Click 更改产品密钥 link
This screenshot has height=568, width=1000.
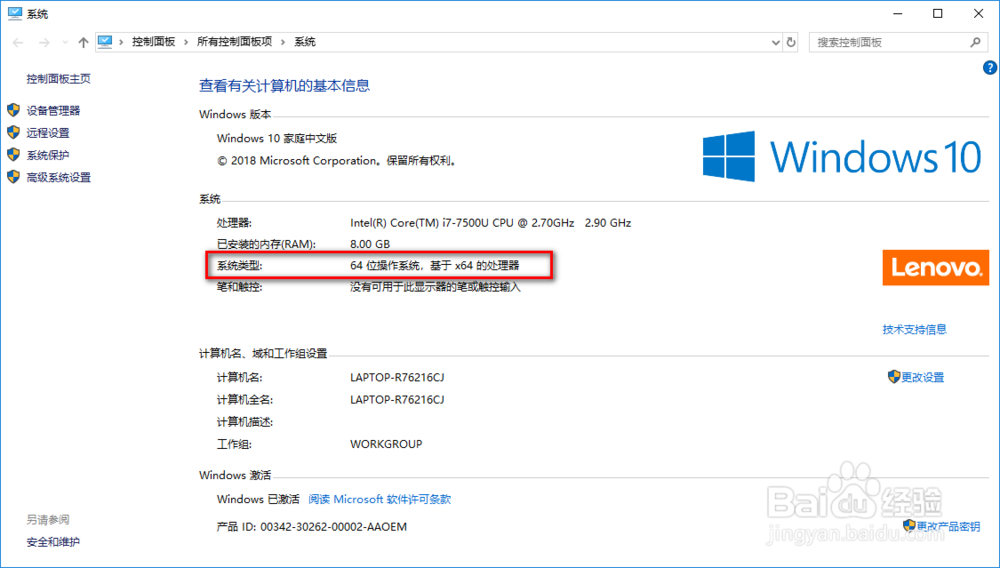pyautogui.click(x=948, y=527)
